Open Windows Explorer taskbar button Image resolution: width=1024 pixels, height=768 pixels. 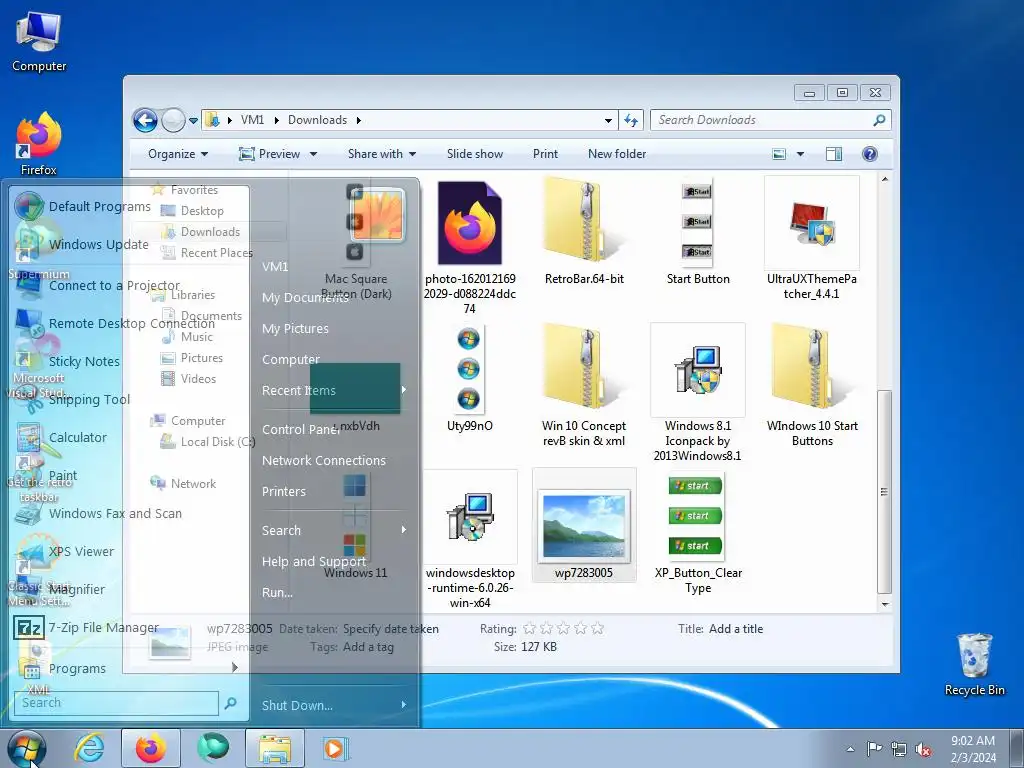[275, 748]
